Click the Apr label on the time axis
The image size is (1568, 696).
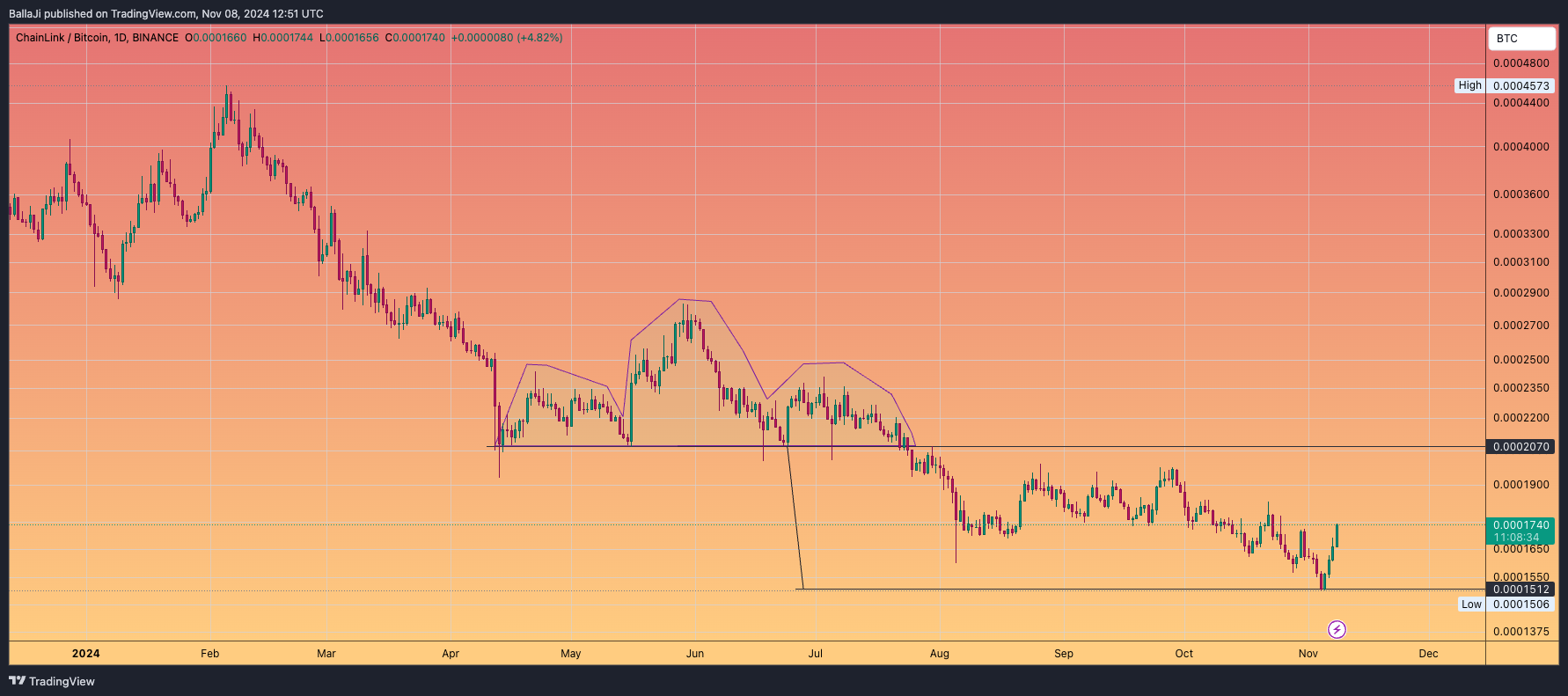pyautogui.click(x=451, y=653)
